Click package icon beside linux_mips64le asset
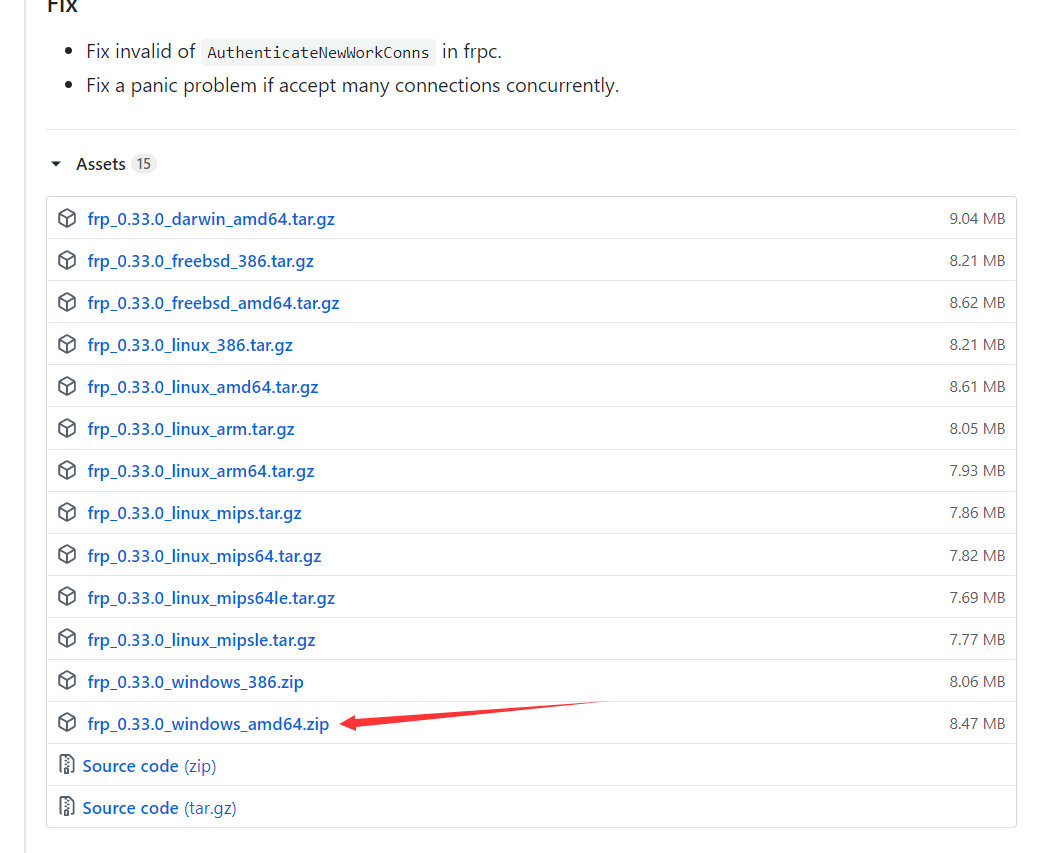This screenshot has height=853, width=1051. pyautogui.click(x=67, y=596)
